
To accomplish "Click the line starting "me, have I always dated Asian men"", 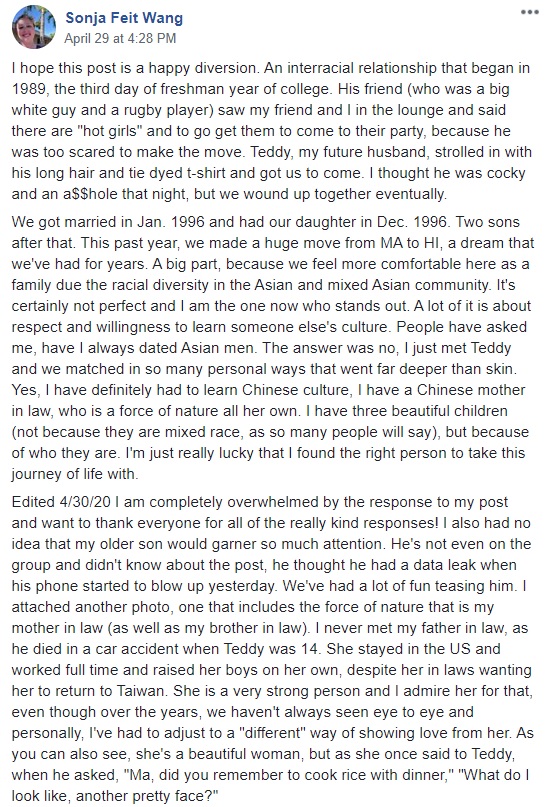I will click(261, 348).
